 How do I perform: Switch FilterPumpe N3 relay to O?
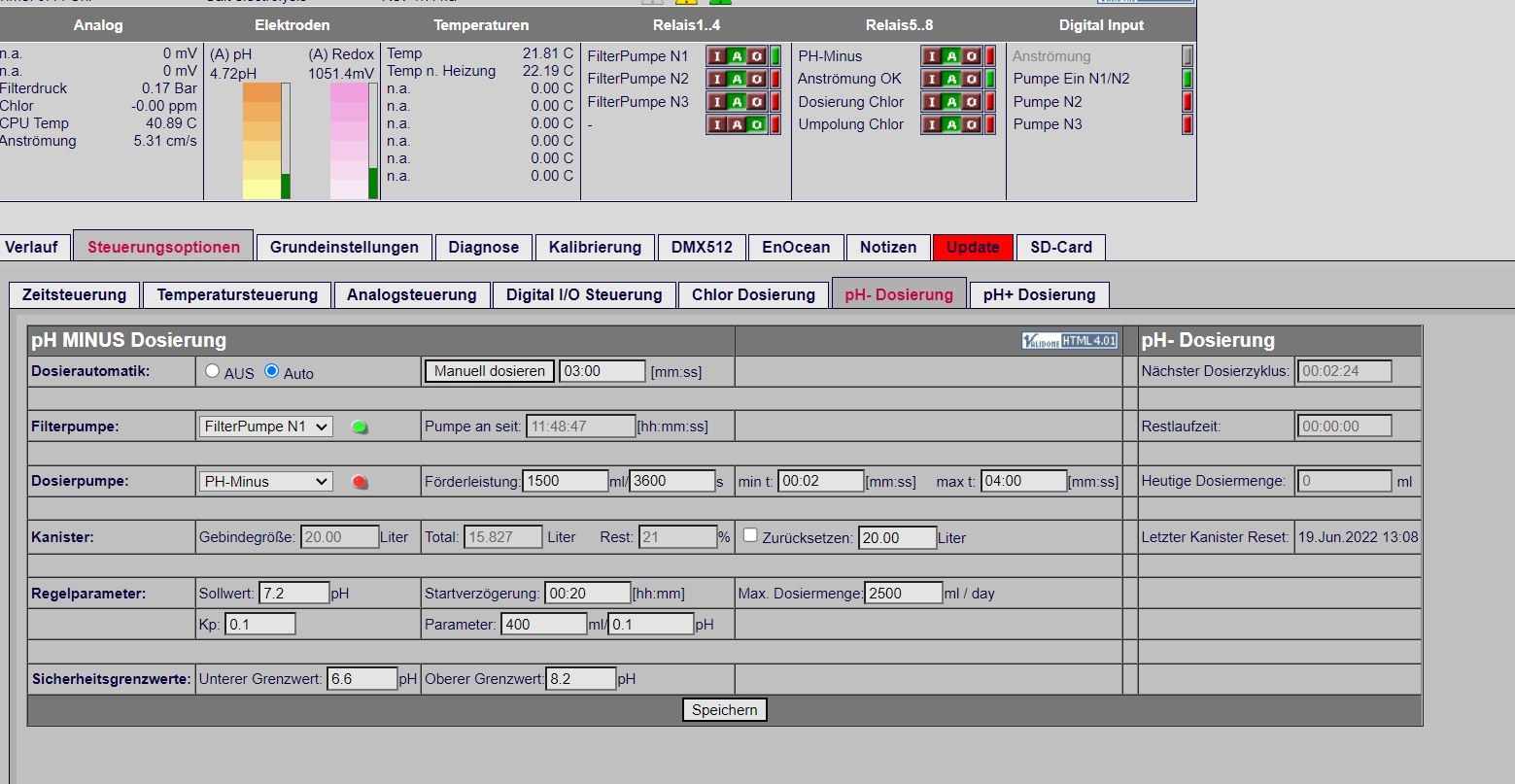(757, 102)
